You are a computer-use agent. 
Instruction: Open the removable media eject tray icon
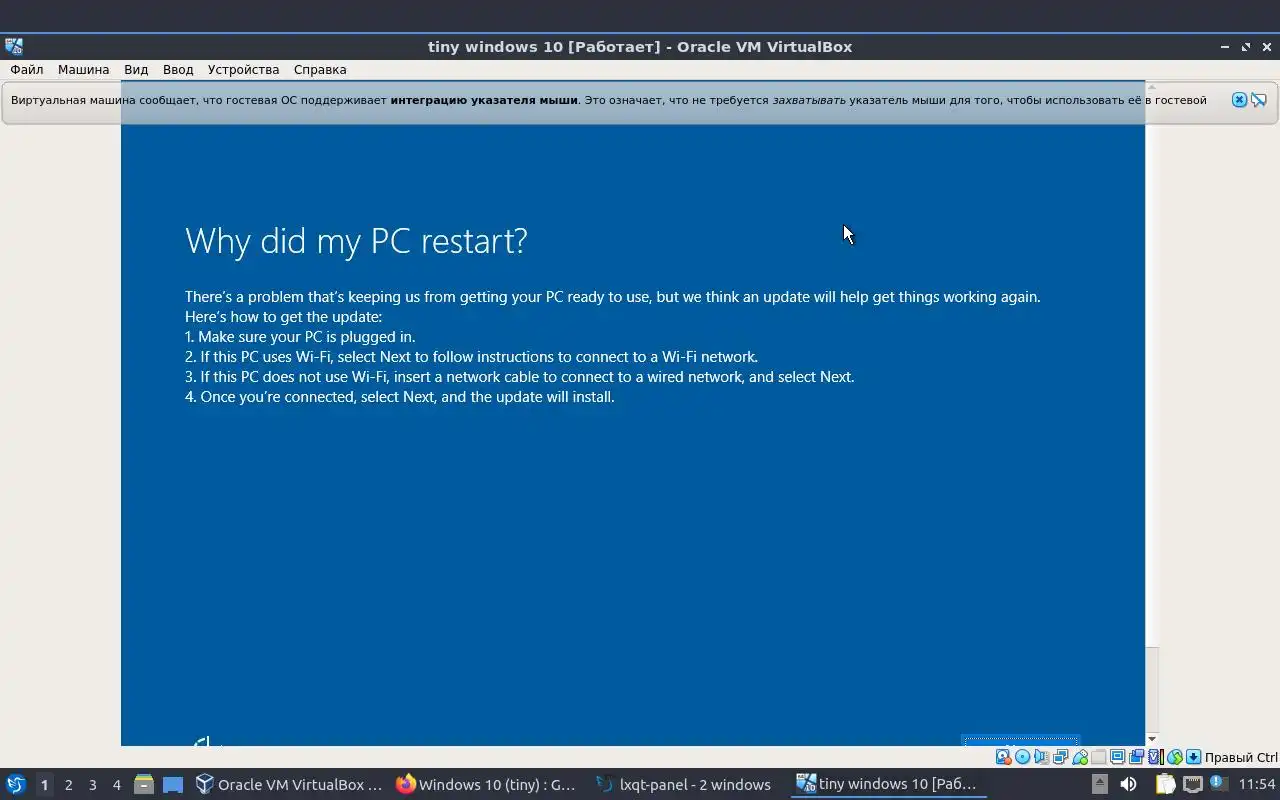pyautogui.click(x=1099, y=784)
